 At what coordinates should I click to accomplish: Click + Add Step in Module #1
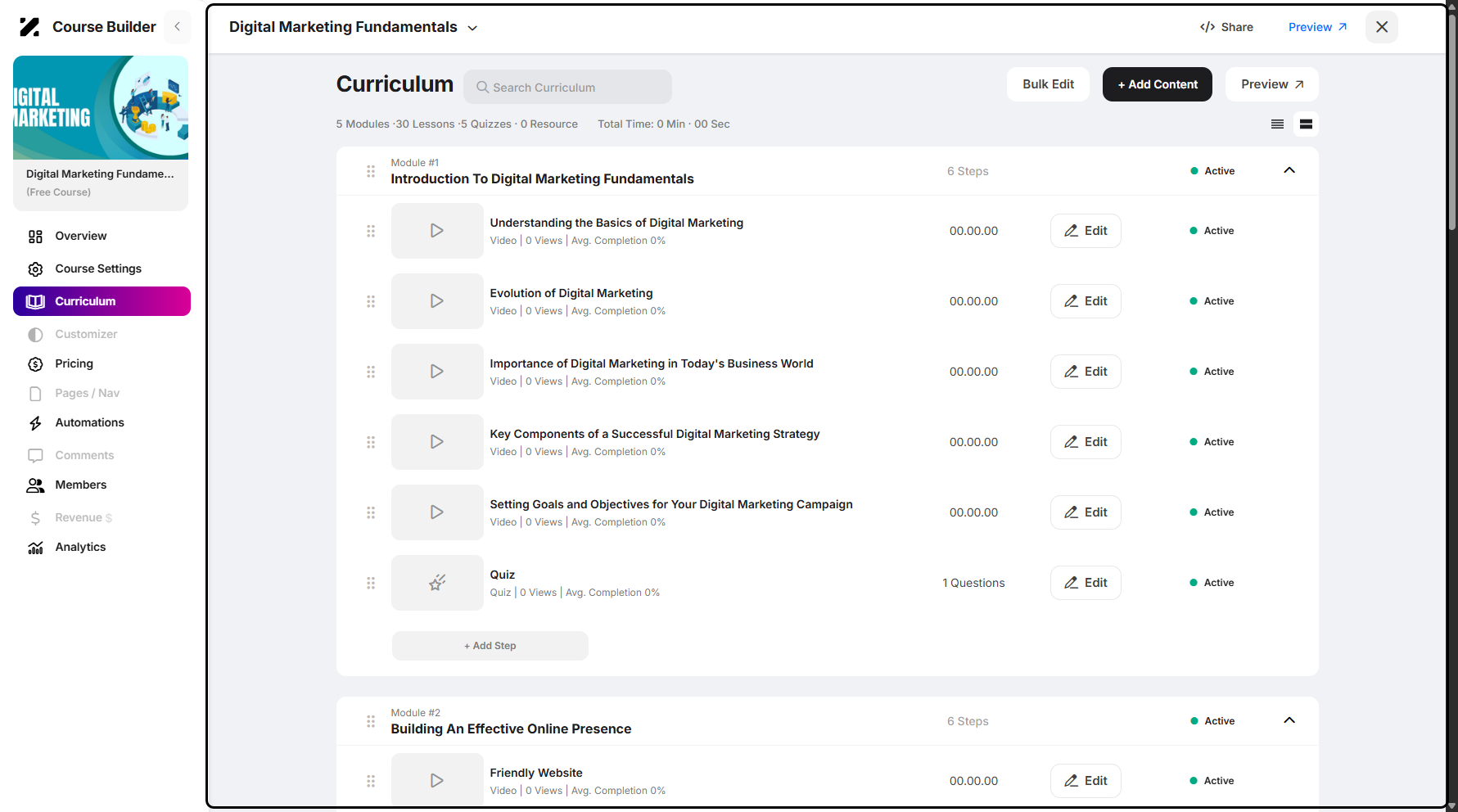(490, 646)
